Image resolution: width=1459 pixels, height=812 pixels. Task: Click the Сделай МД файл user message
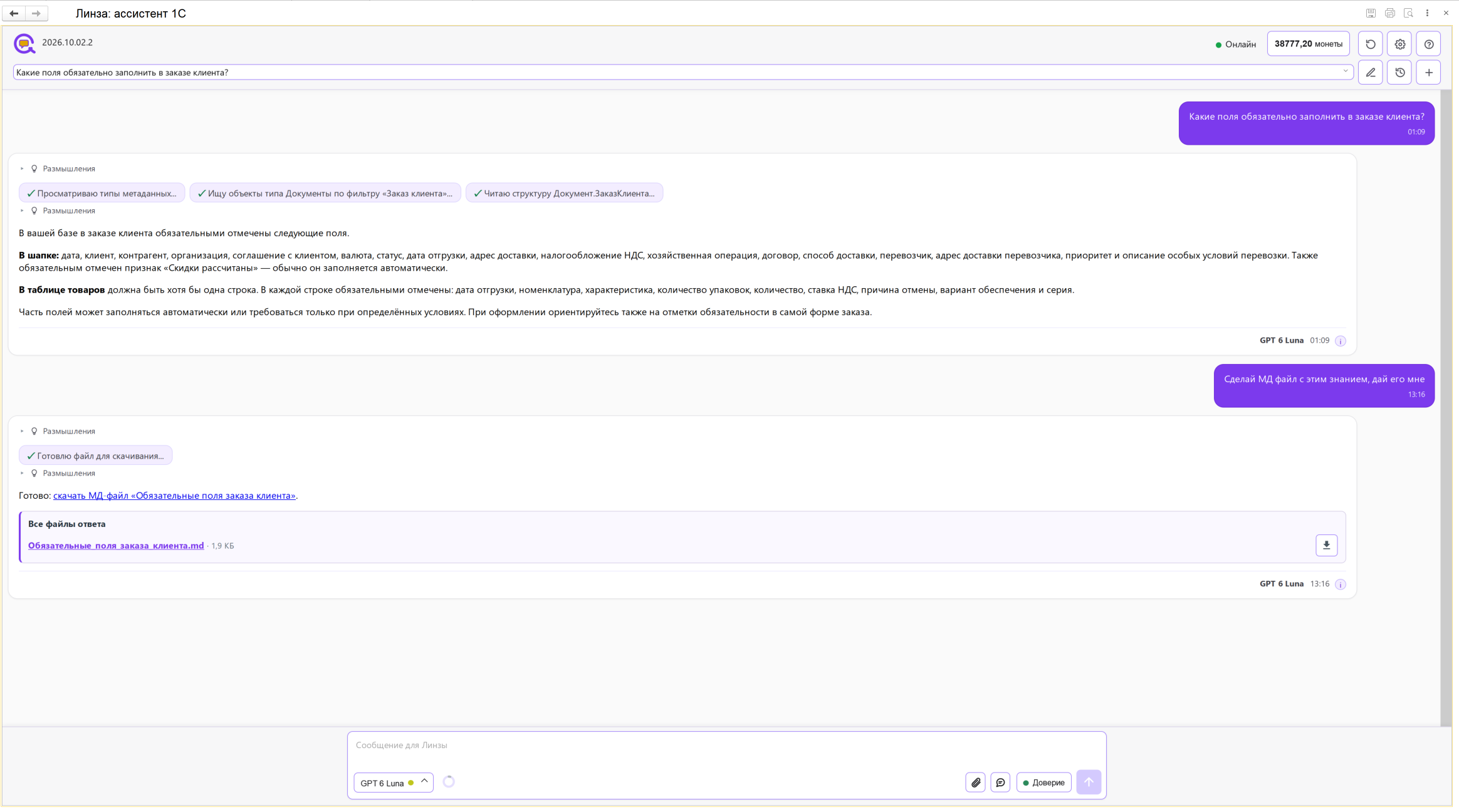tap(1324, 385)
